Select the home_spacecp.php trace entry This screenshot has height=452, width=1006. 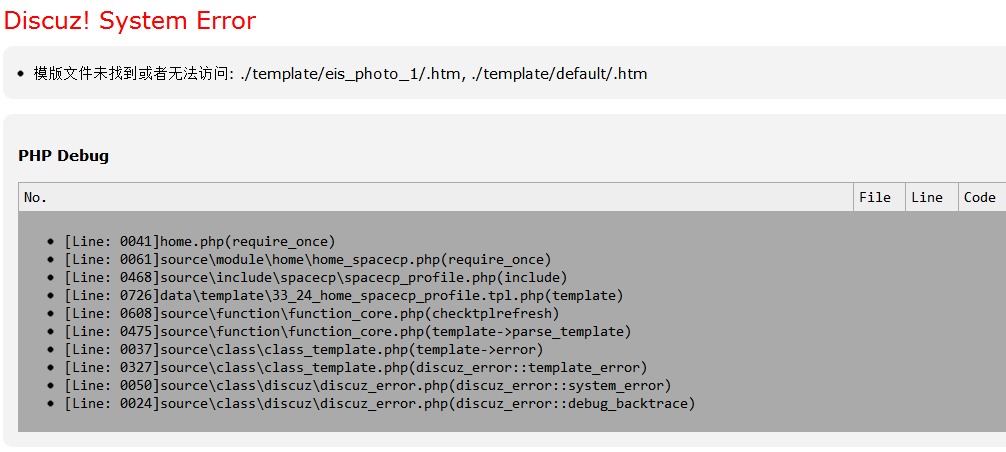click(x=308, y=260)
